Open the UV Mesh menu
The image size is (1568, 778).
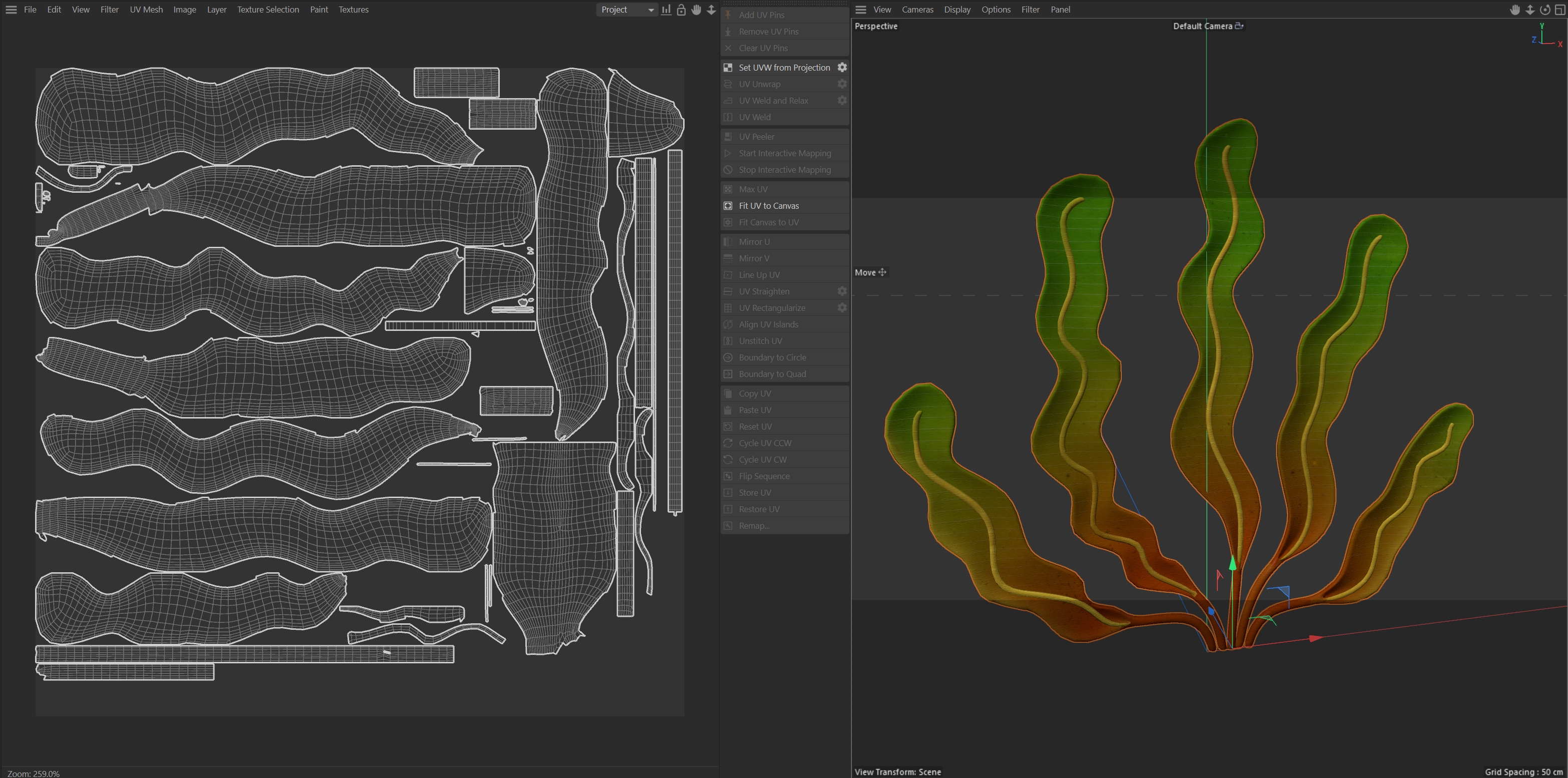[x=146, y=10]
